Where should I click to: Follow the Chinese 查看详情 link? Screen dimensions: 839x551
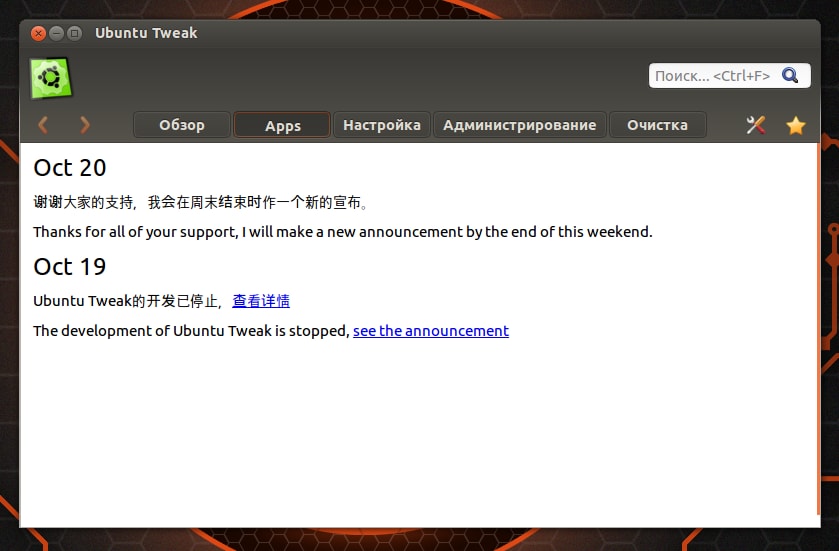[x=261, y=301]
